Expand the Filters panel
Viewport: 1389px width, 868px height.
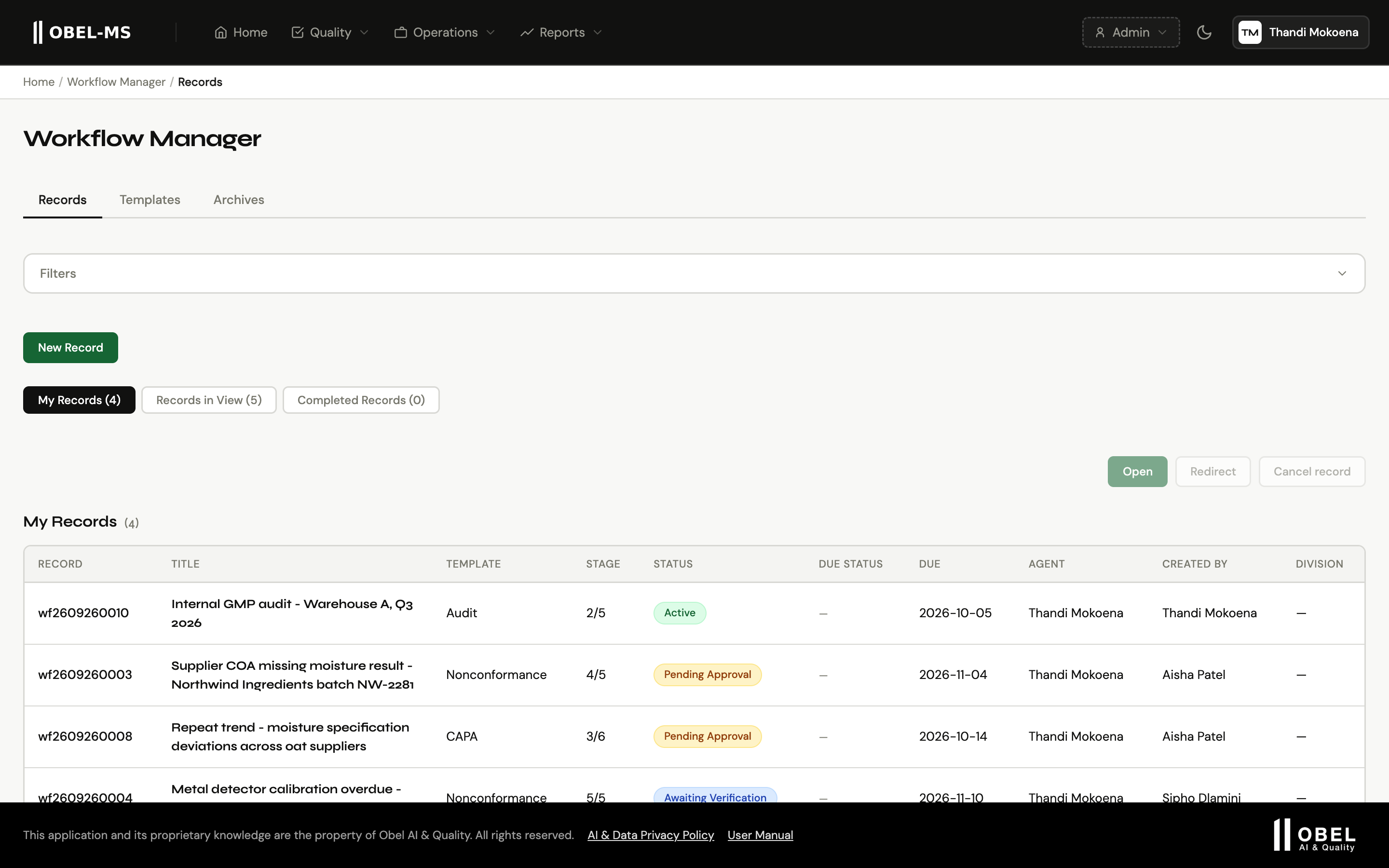[x=694, y=273]
